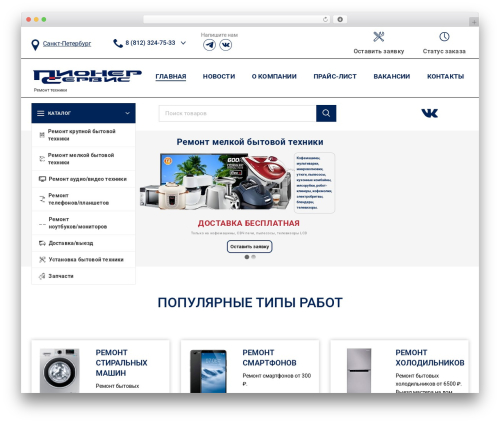Open the VK circle icon in header

[226, 45]
